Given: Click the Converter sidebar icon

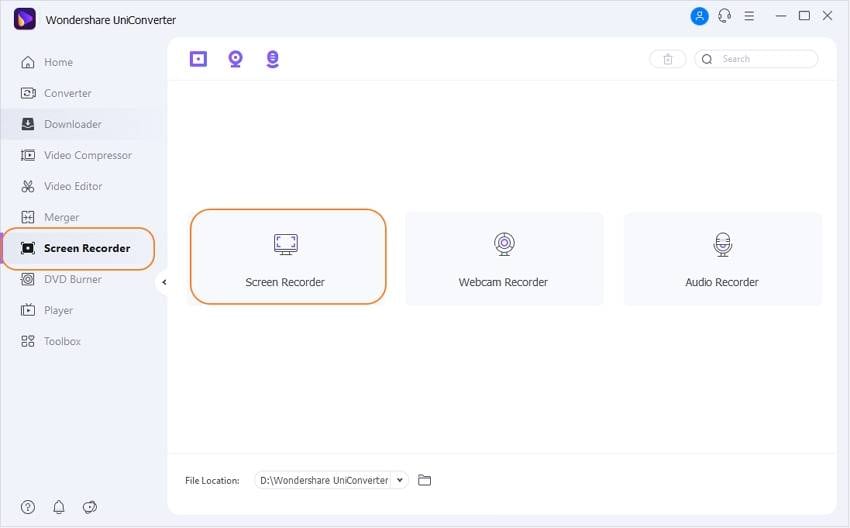Looking at the screenshot, I should click(28, 93).
